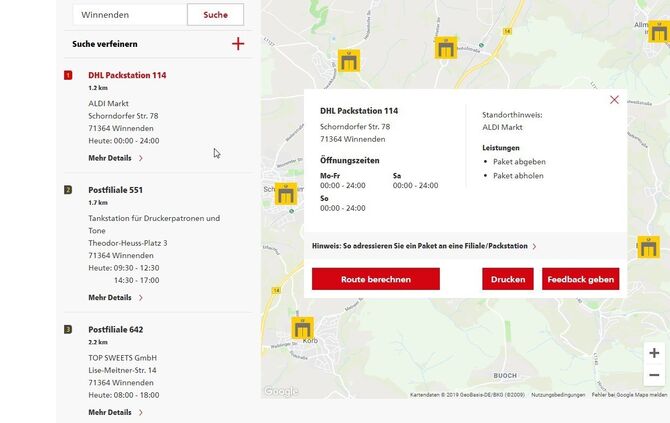Click the post marker near Schwaikheim on the left
The height and width of the screenshot is (423, 670).
(286, 194)
